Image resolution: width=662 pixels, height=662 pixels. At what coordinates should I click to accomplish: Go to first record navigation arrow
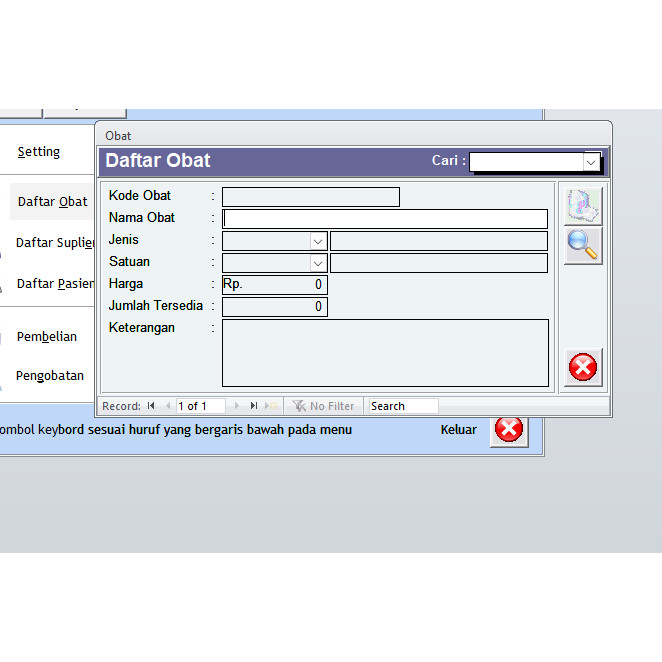151,406
